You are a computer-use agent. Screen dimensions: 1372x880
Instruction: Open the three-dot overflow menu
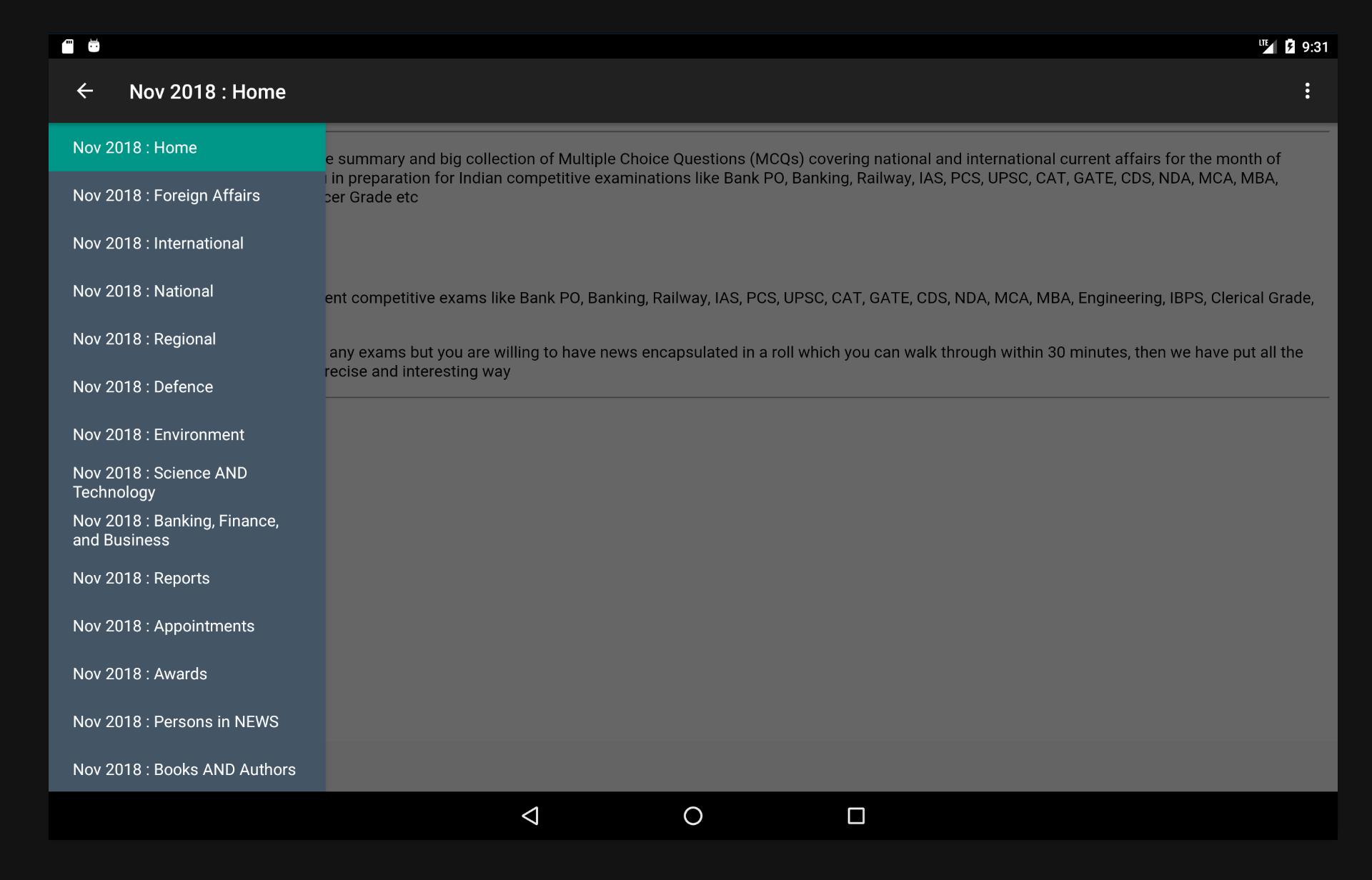1307,91
